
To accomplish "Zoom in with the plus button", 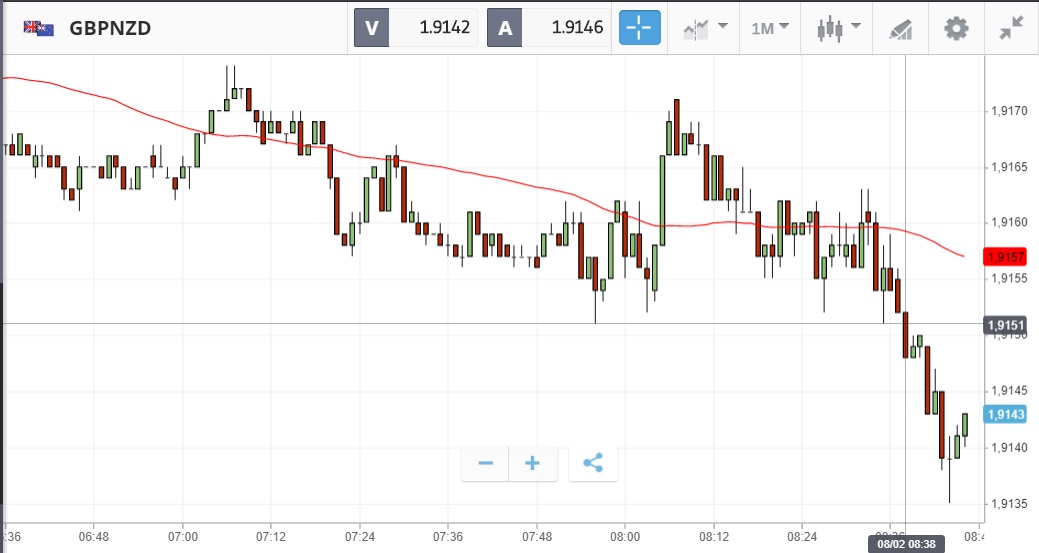I will pyautogui.click(x=533, y=463).
